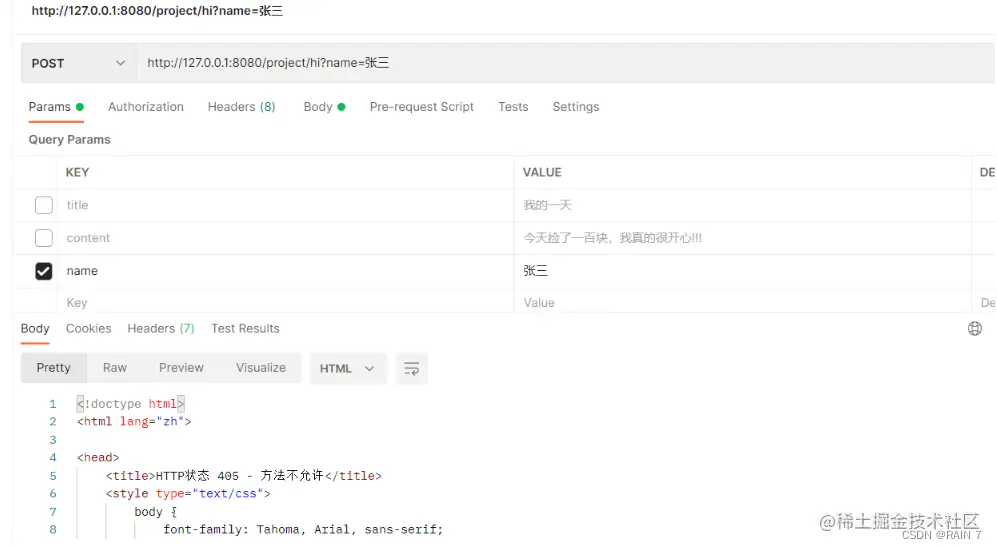The width and height of the screenshot is (997, 549).
Task: Select the Pretty view button
Action: (x=53, y=368)
